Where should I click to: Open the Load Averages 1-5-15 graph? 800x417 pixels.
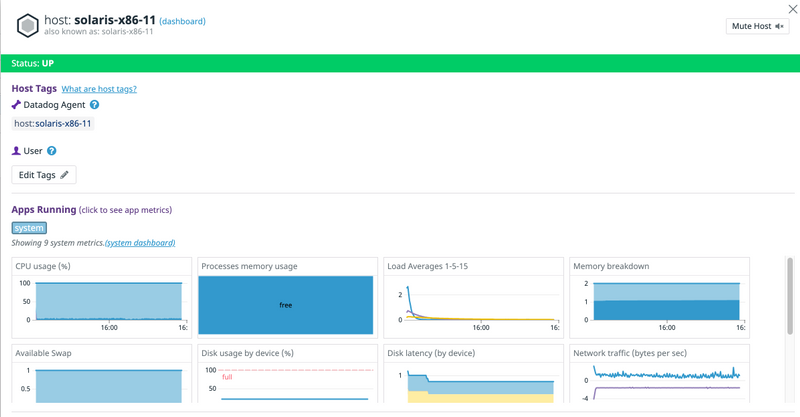(x=473, y=298)
